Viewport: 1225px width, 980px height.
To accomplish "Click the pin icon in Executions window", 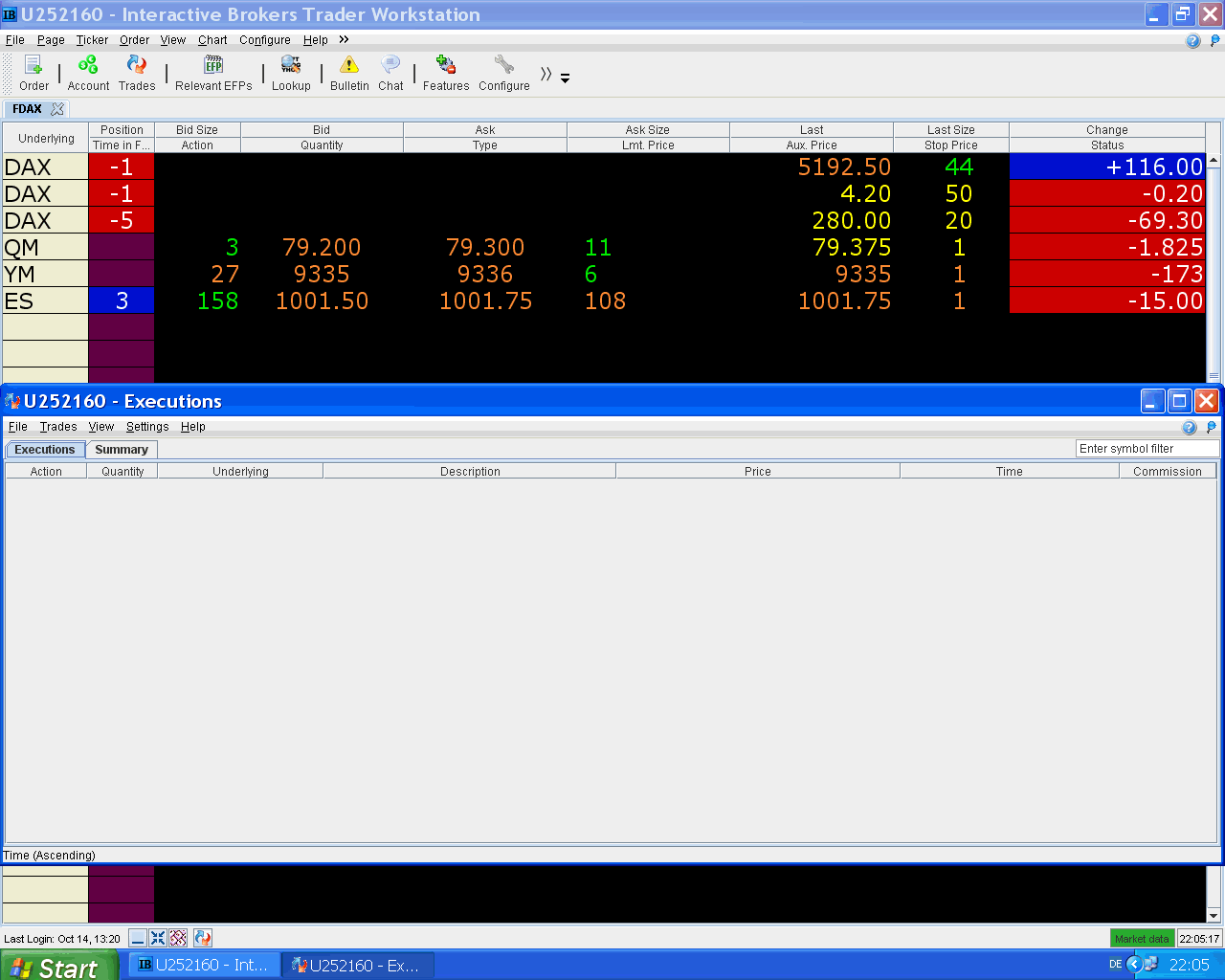I will tap(1212, 428).
